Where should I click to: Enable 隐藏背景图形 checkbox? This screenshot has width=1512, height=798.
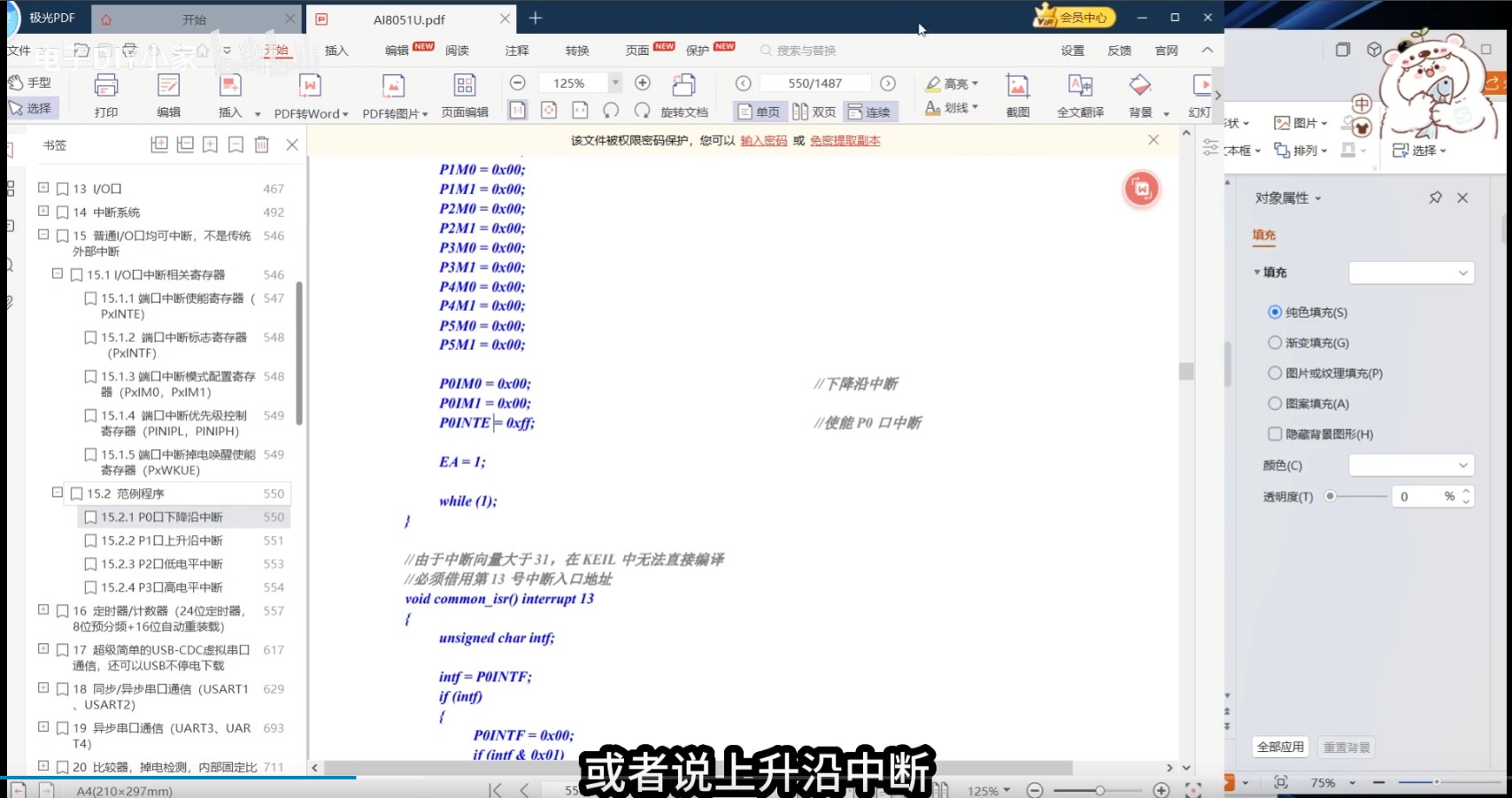(x=1273, y=433)
